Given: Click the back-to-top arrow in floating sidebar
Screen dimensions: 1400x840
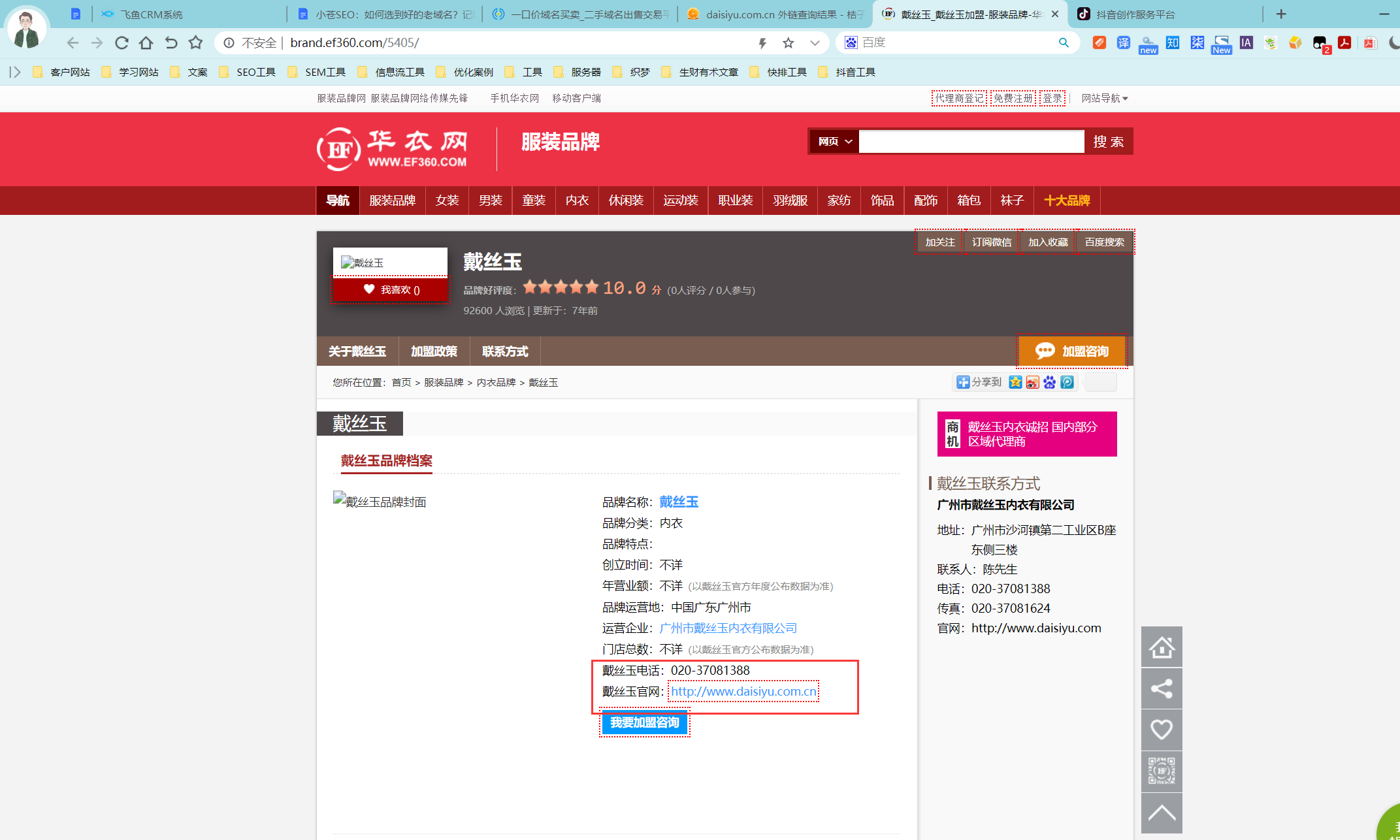Looking at the screenshot, I should coord(1161,812).
